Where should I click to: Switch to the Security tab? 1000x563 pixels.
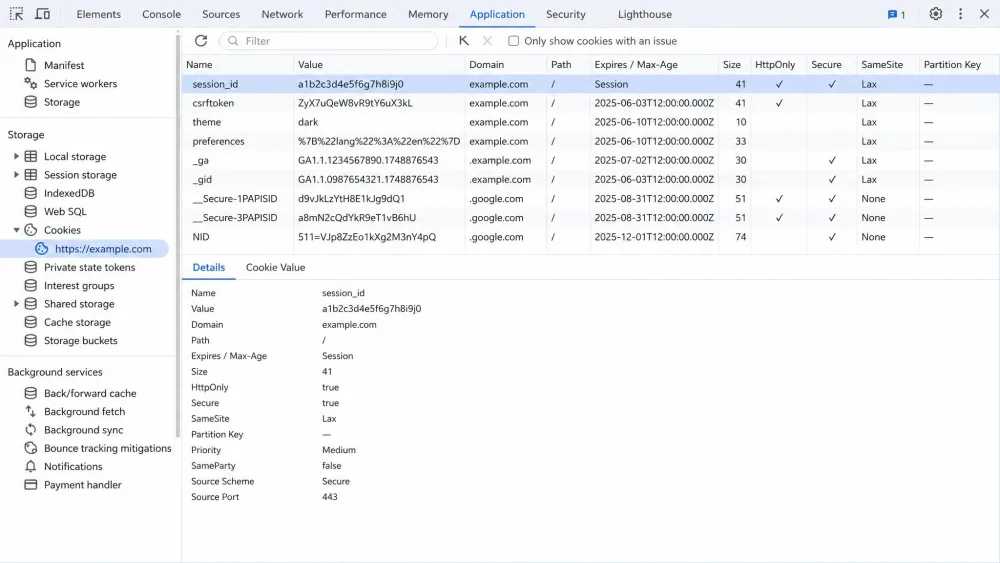565,14
